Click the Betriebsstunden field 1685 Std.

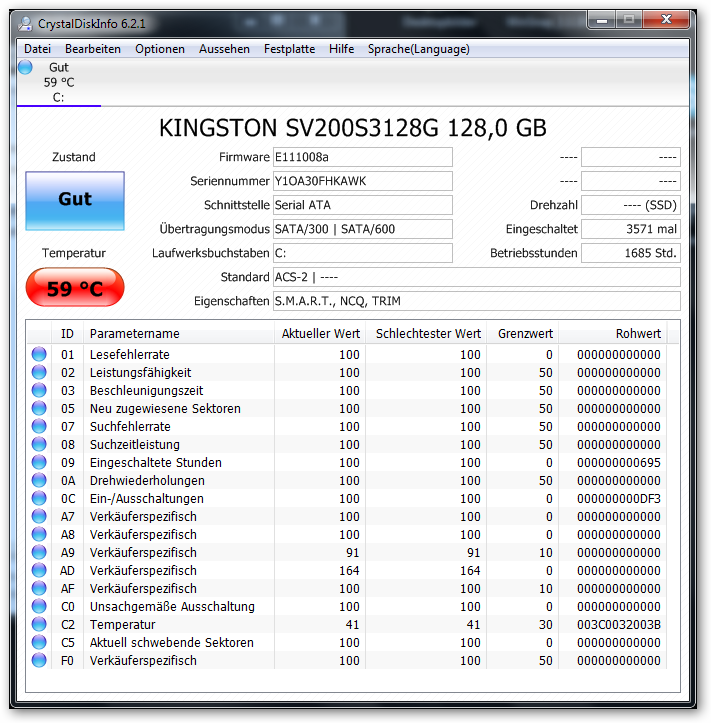tap(631, 253)
